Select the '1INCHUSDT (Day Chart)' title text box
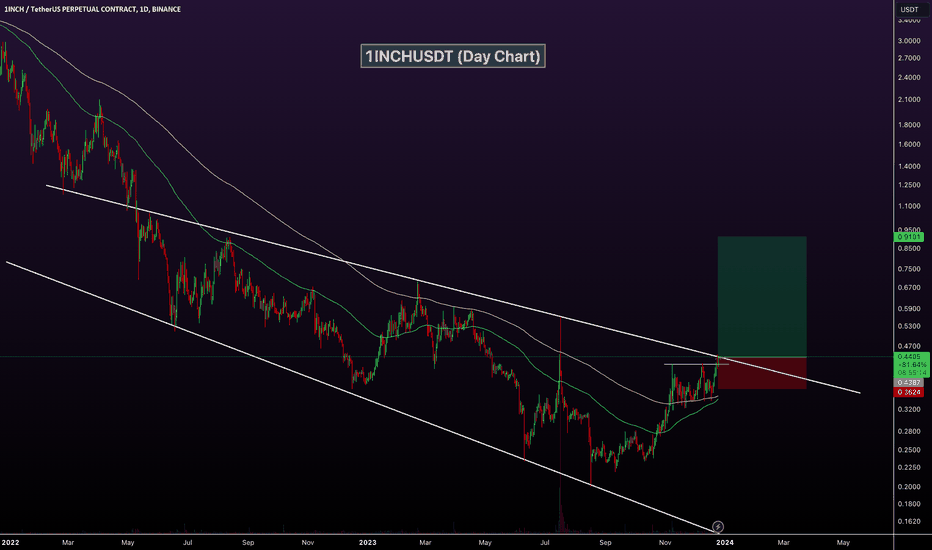Viewport: 932px width, 550px height. [x=453, y=56]
